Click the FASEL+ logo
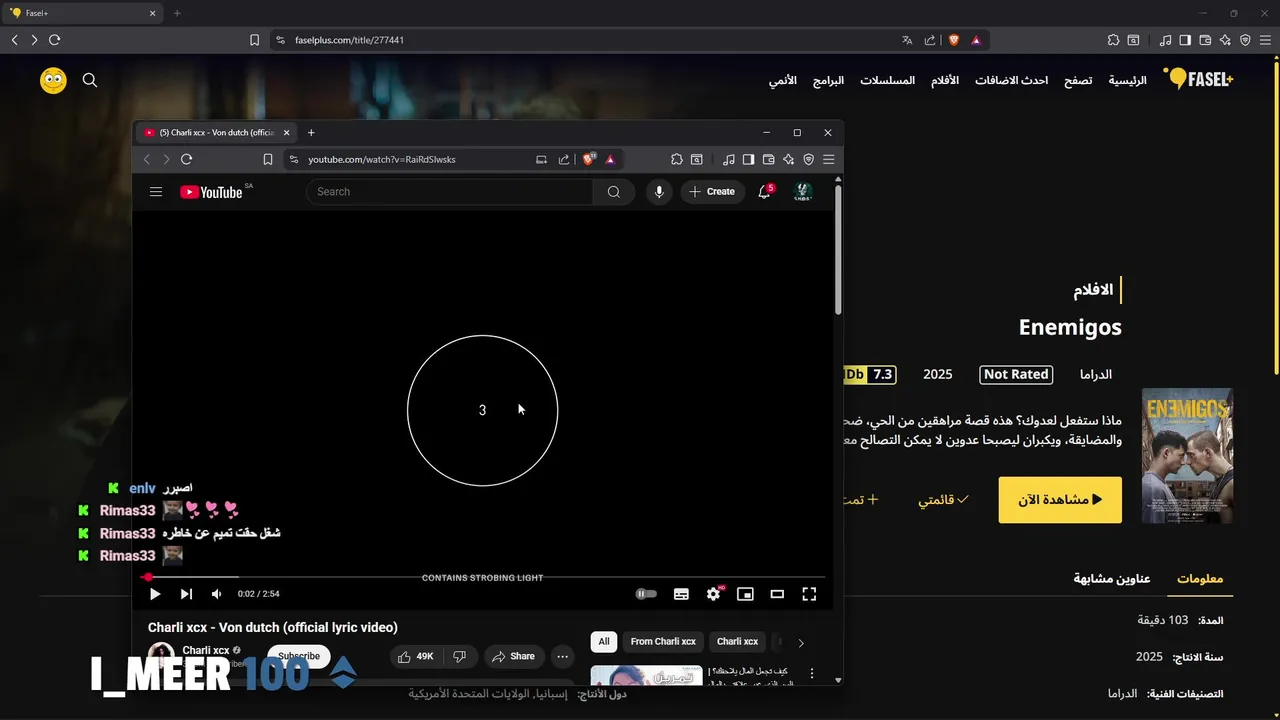The width and height of the screenshot is (1280, 720). (1198, 80)
